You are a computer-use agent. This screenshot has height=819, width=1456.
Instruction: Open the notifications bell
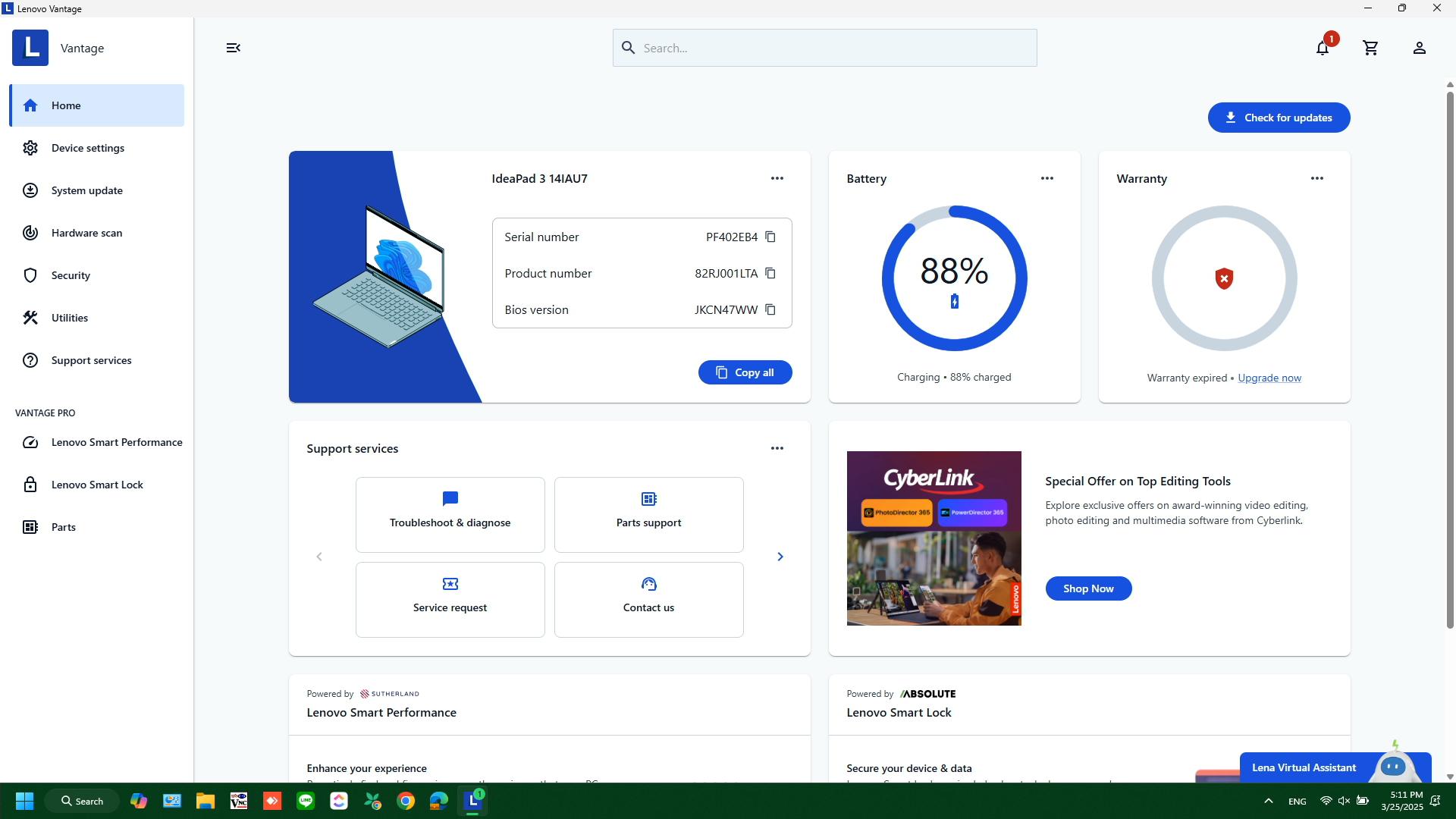click(1323, 48)
